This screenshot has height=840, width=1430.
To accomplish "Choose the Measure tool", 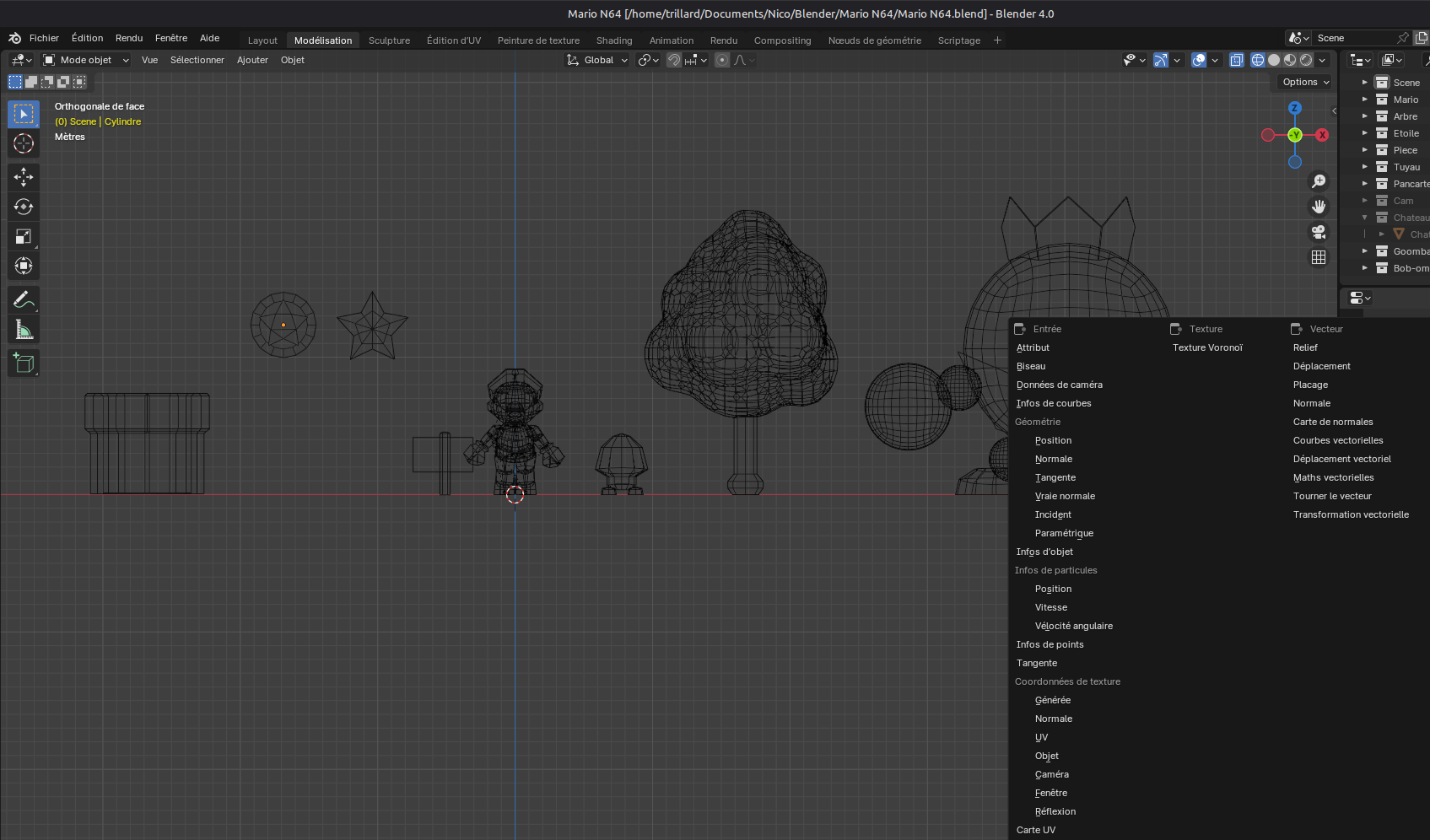I will pyautogui.click(x=24, y=331).
